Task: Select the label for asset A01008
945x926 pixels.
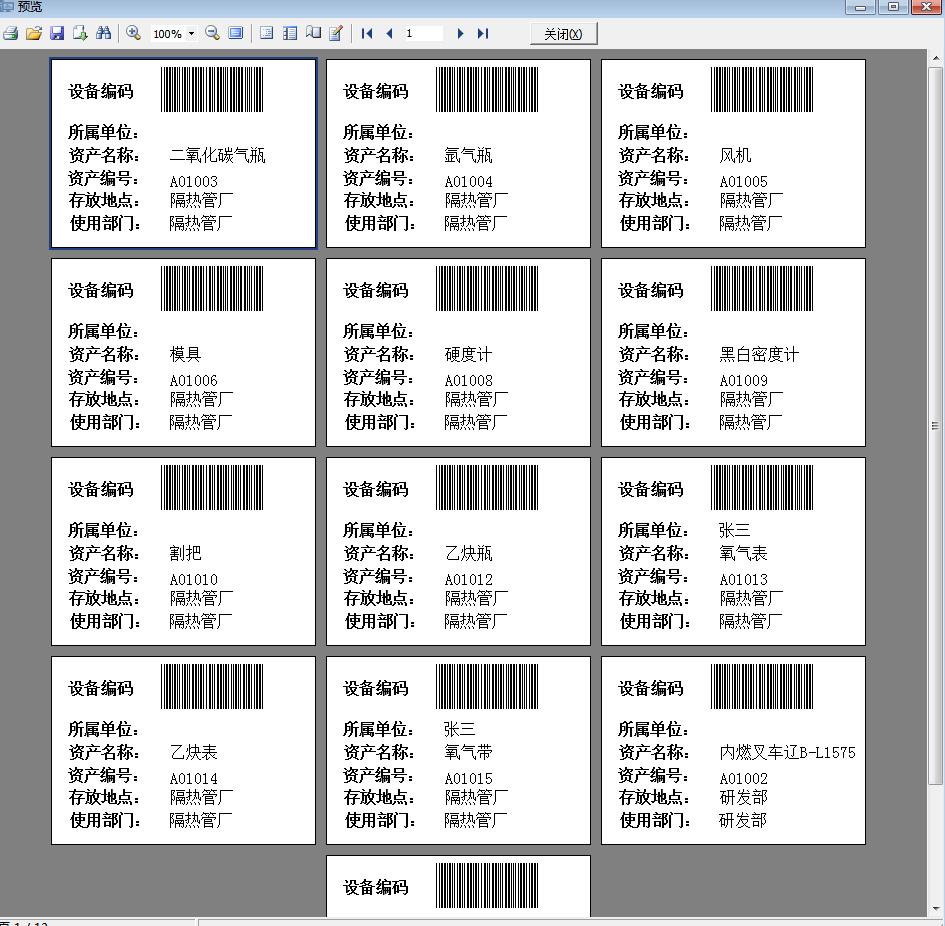Action: click(458, 353)
